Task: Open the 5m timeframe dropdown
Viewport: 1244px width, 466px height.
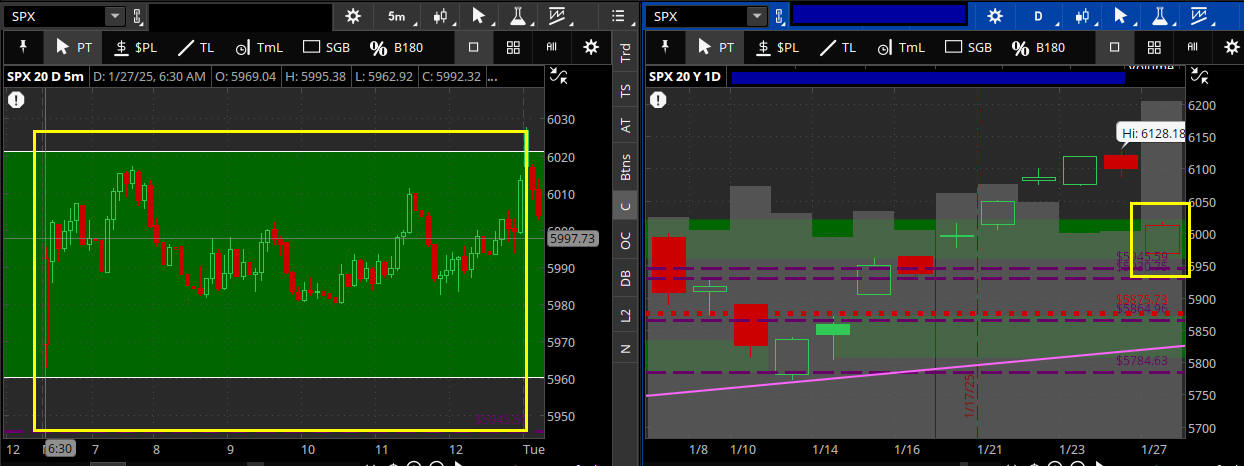Action: (x=397, y=16)
